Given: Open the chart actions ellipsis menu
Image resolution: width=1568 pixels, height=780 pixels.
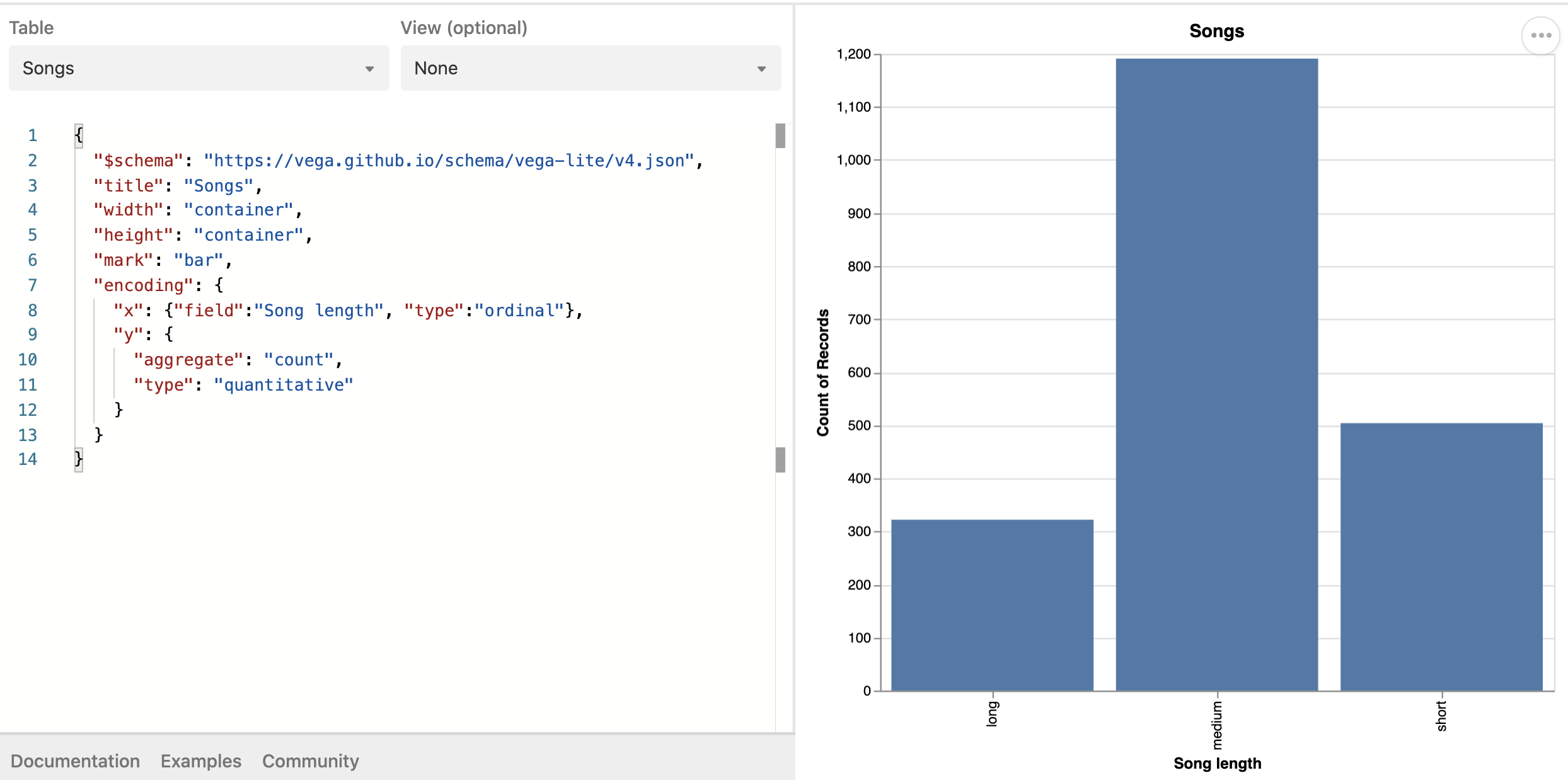Looking at the screenshot, I should 1540,35.
